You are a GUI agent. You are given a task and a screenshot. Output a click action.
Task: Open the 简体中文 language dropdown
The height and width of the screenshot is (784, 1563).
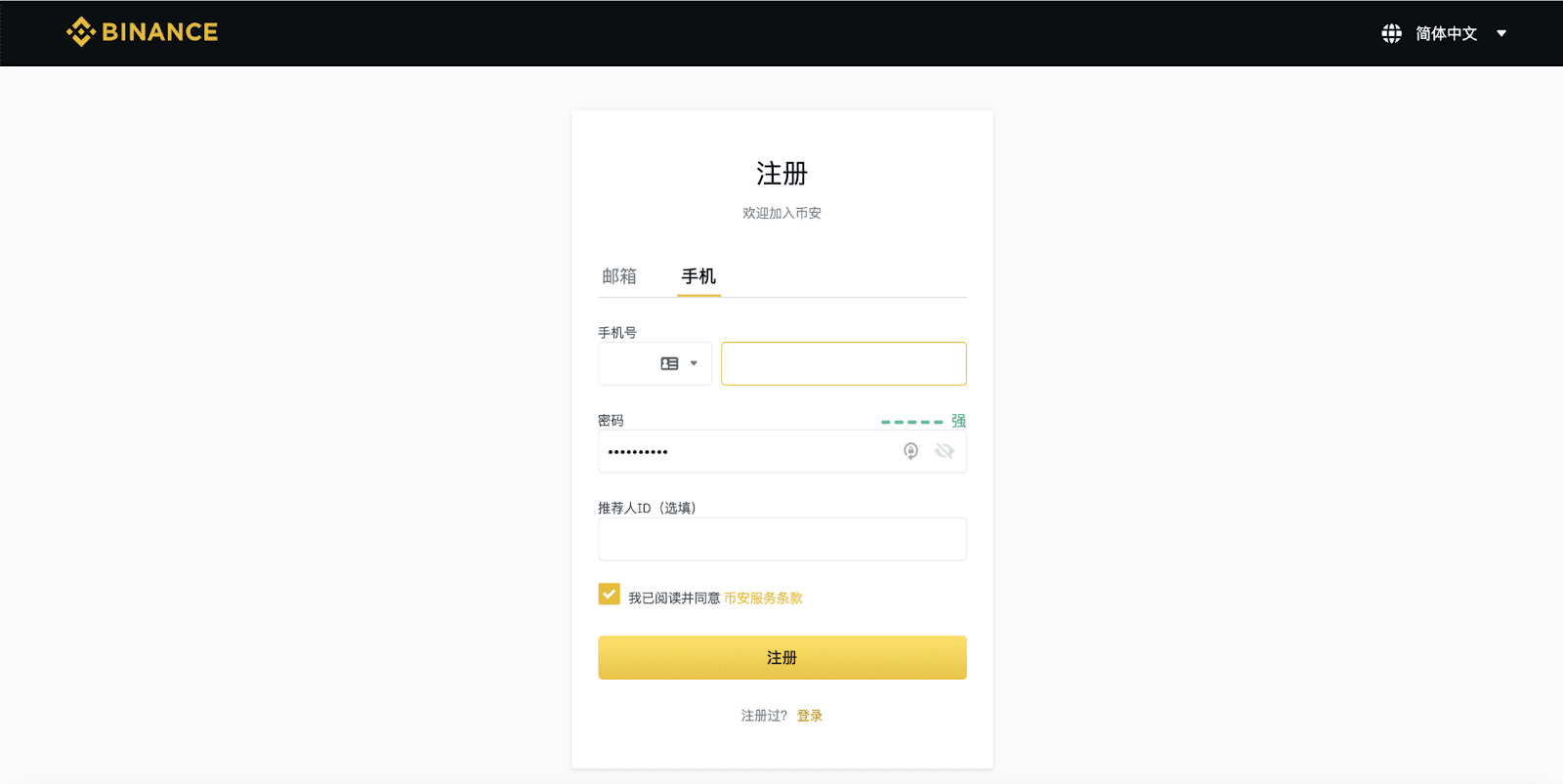1460,34
